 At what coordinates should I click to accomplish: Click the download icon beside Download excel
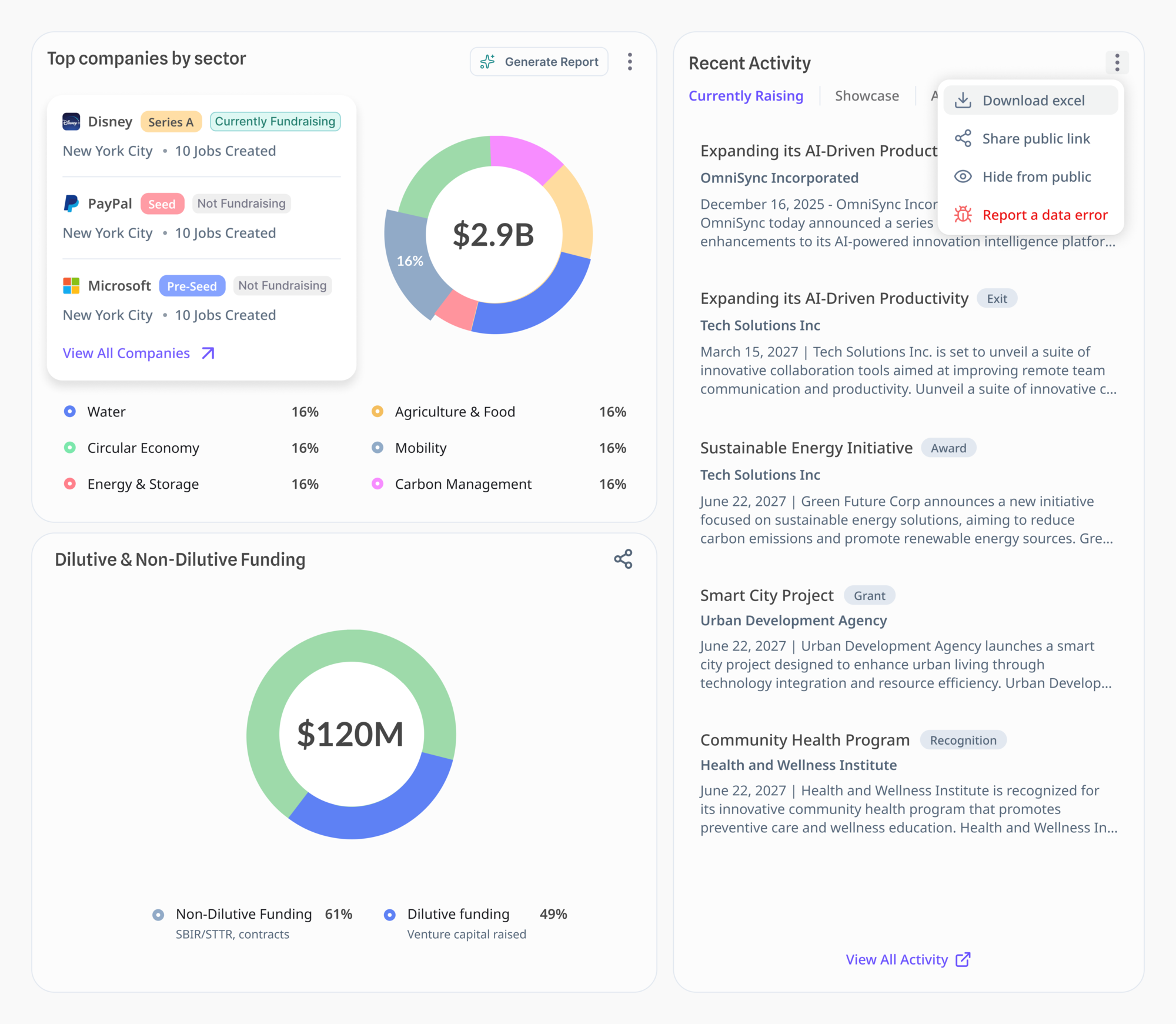(963, 101)
